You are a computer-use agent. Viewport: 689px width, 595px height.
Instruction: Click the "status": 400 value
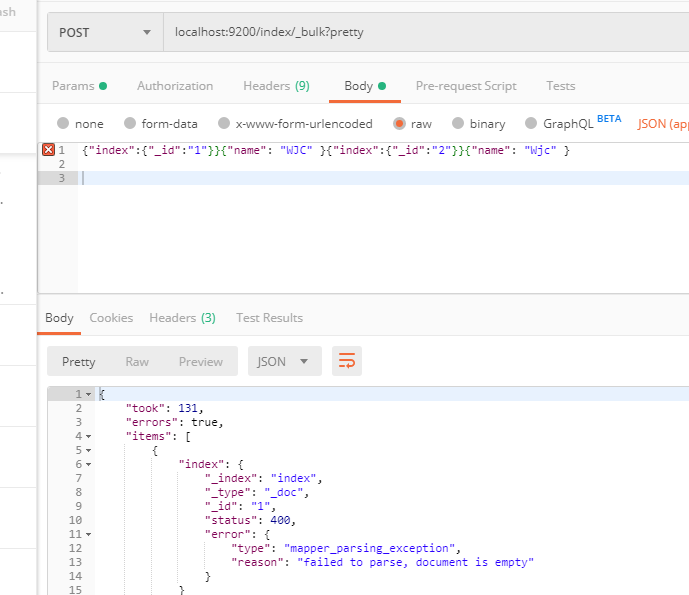point(280,520)
